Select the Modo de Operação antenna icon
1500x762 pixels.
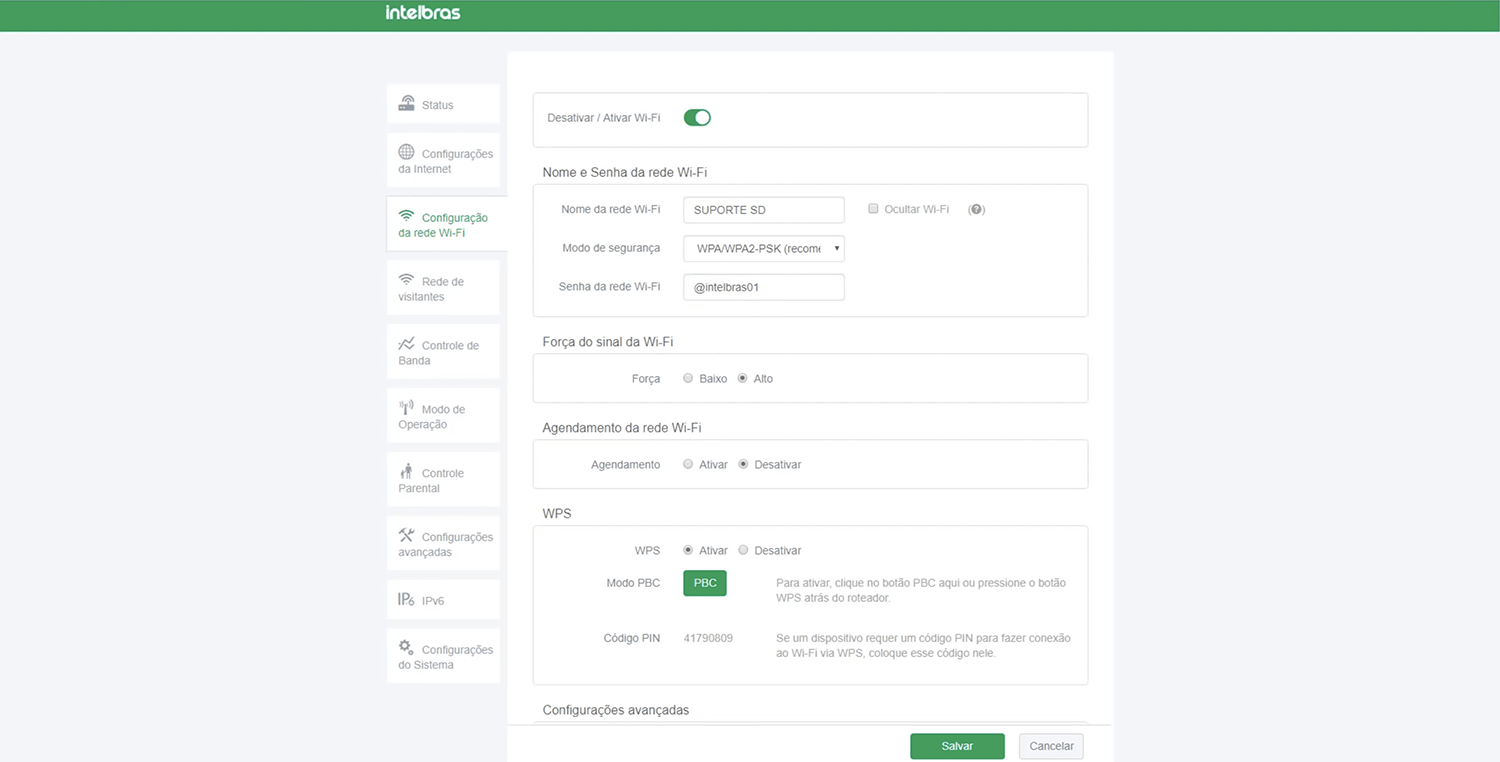tap(406, 408)
